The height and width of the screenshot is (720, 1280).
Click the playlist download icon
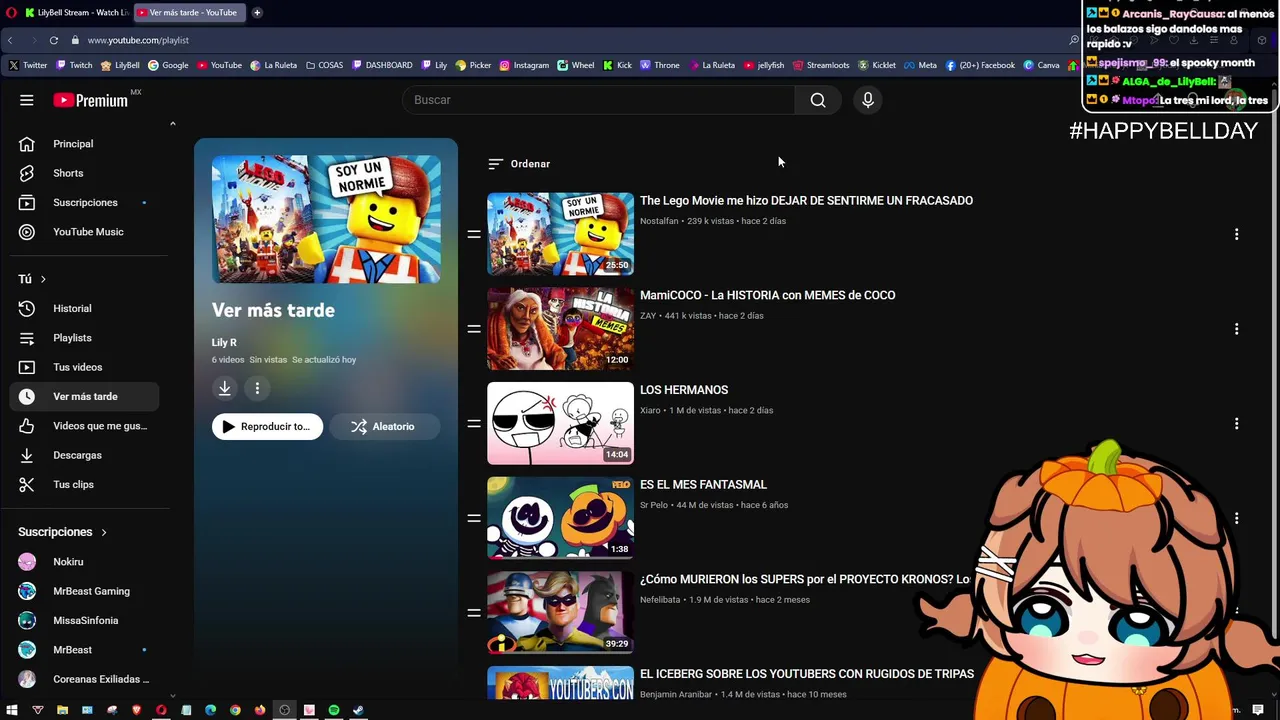[x=225, y=388]
